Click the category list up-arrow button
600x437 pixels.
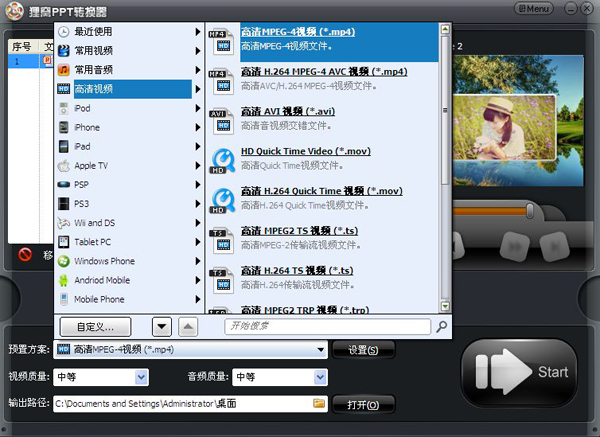[188, 327]
